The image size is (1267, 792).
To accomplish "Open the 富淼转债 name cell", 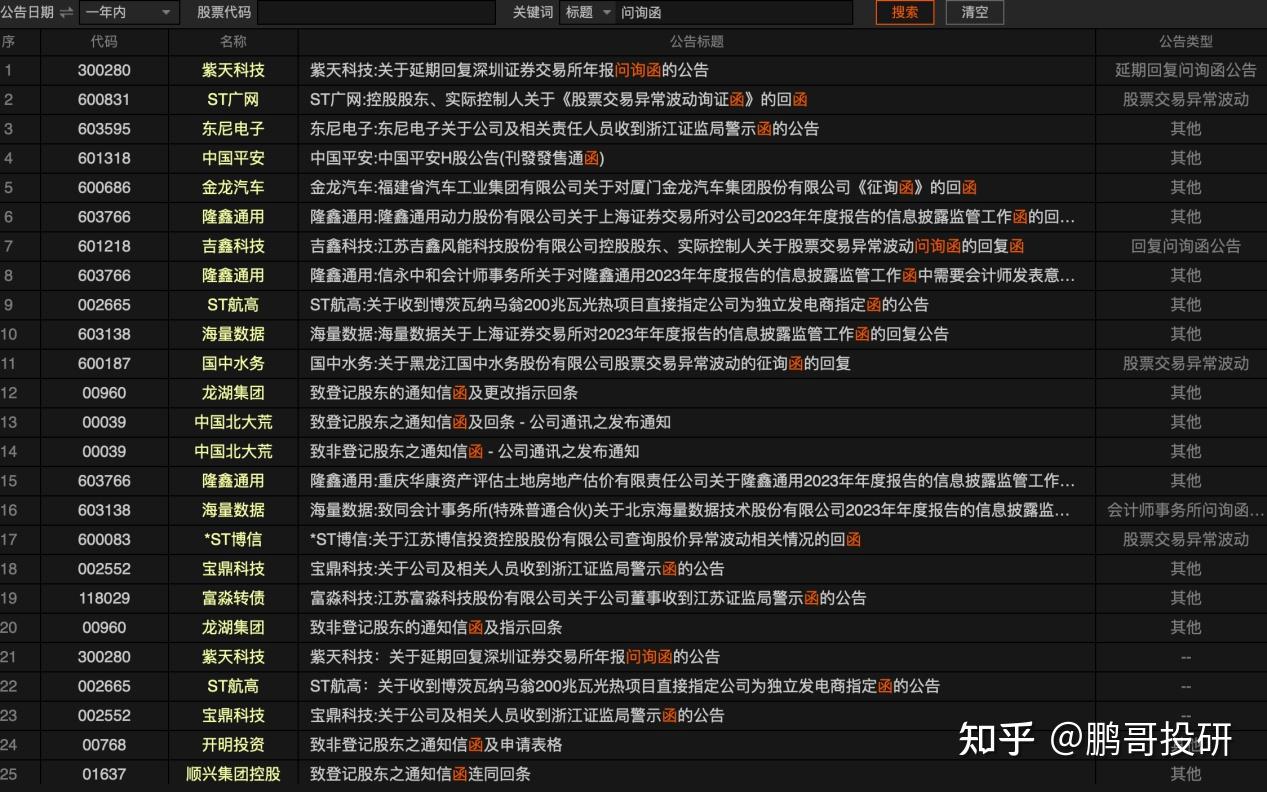I will pos(233,598).
